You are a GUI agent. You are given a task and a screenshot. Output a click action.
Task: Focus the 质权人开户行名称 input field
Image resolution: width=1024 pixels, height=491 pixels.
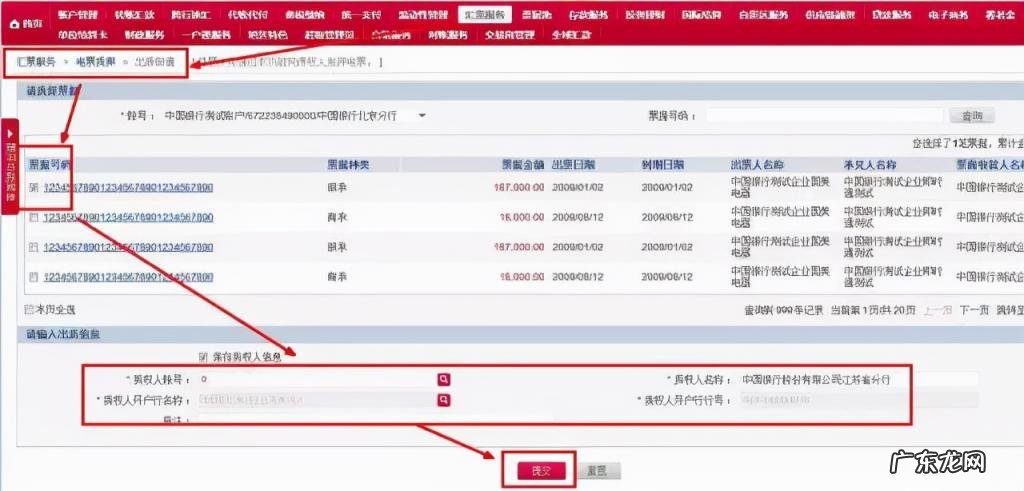[x=317, y=400]
